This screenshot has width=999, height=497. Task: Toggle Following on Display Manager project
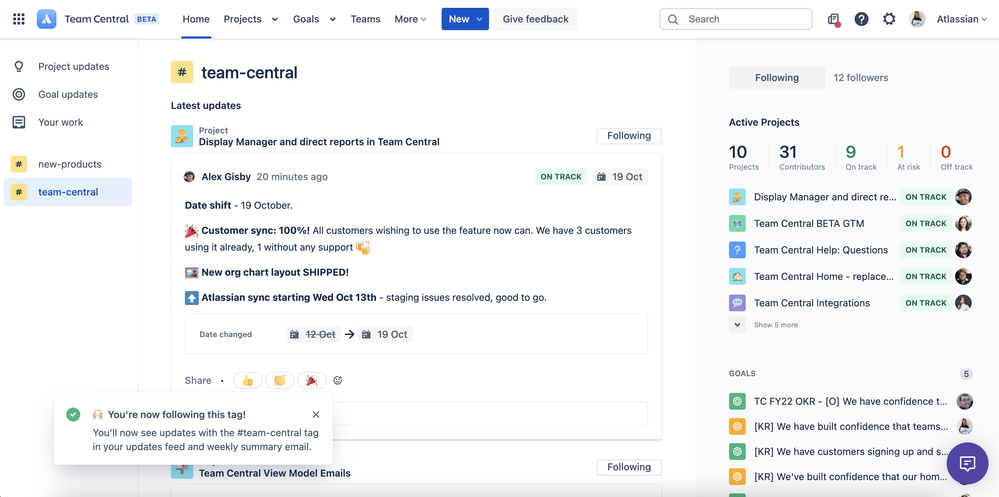click(629, 136)
